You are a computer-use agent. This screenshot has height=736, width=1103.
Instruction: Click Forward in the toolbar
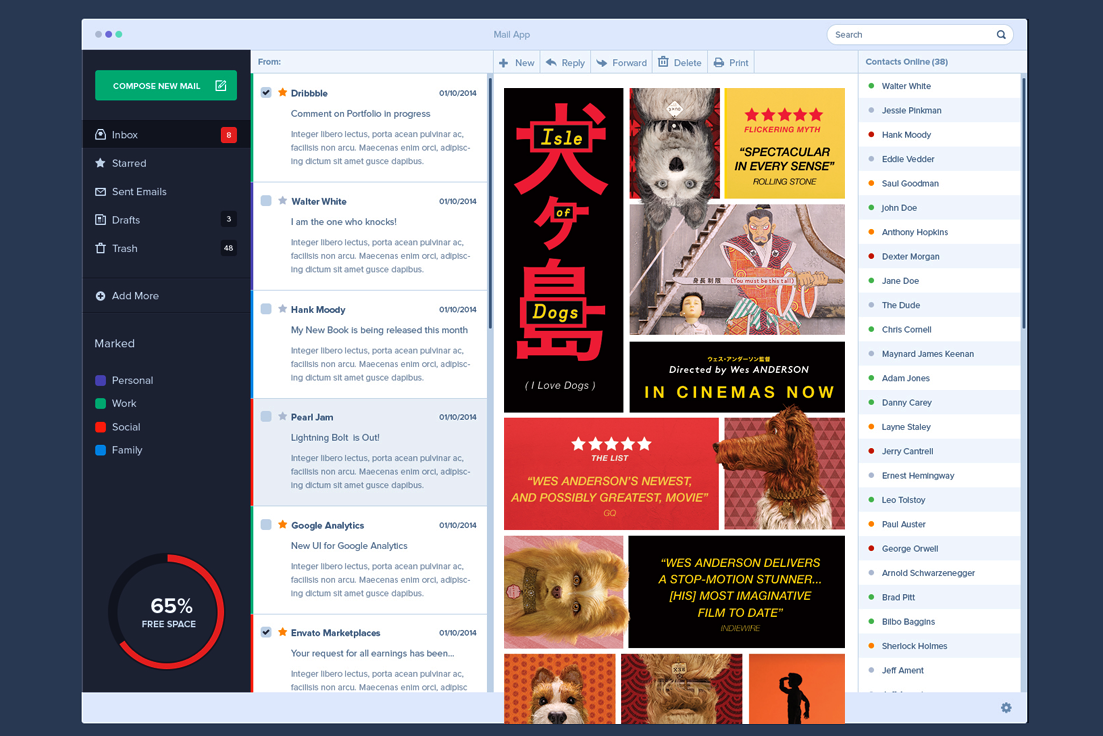pyautogui.click(x=622, y=63)
